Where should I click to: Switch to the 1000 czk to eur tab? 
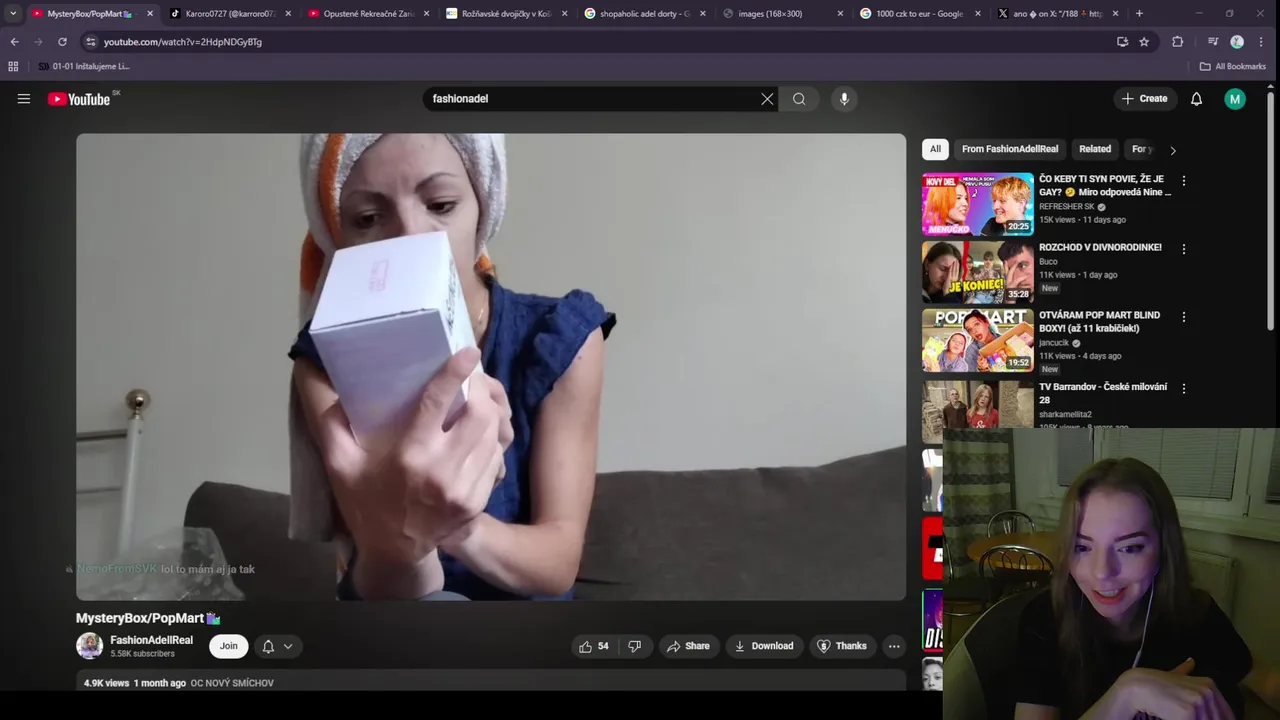point(919,14)
